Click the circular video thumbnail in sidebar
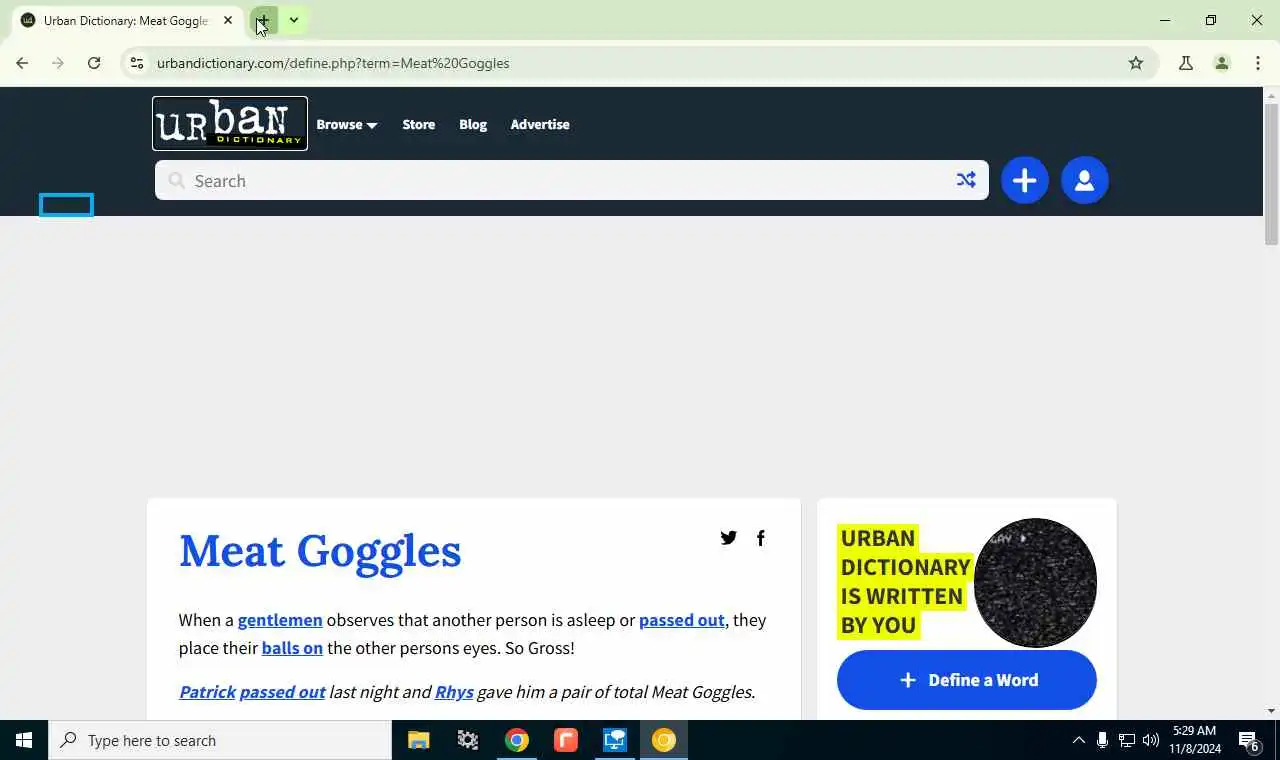Viewport: 1280px width, 760px height. coord(1035,582)
